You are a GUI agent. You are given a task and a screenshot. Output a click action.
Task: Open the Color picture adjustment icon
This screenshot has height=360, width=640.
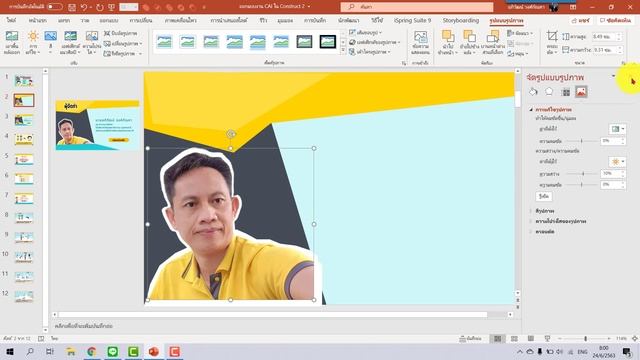[x=51, y=37]
